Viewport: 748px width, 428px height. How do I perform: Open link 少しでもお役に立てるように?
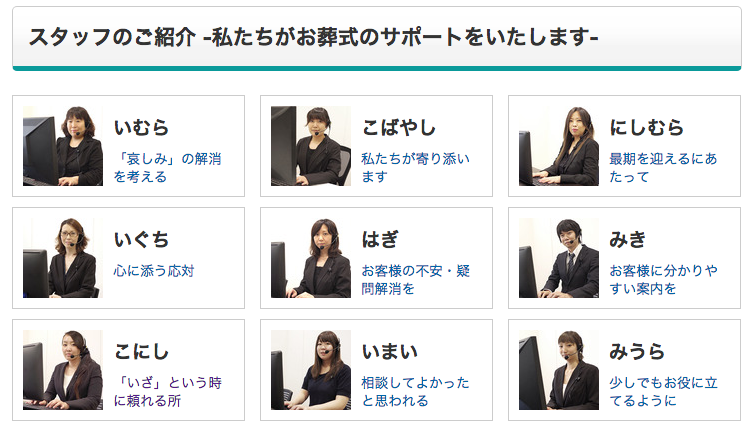[664, 392]
